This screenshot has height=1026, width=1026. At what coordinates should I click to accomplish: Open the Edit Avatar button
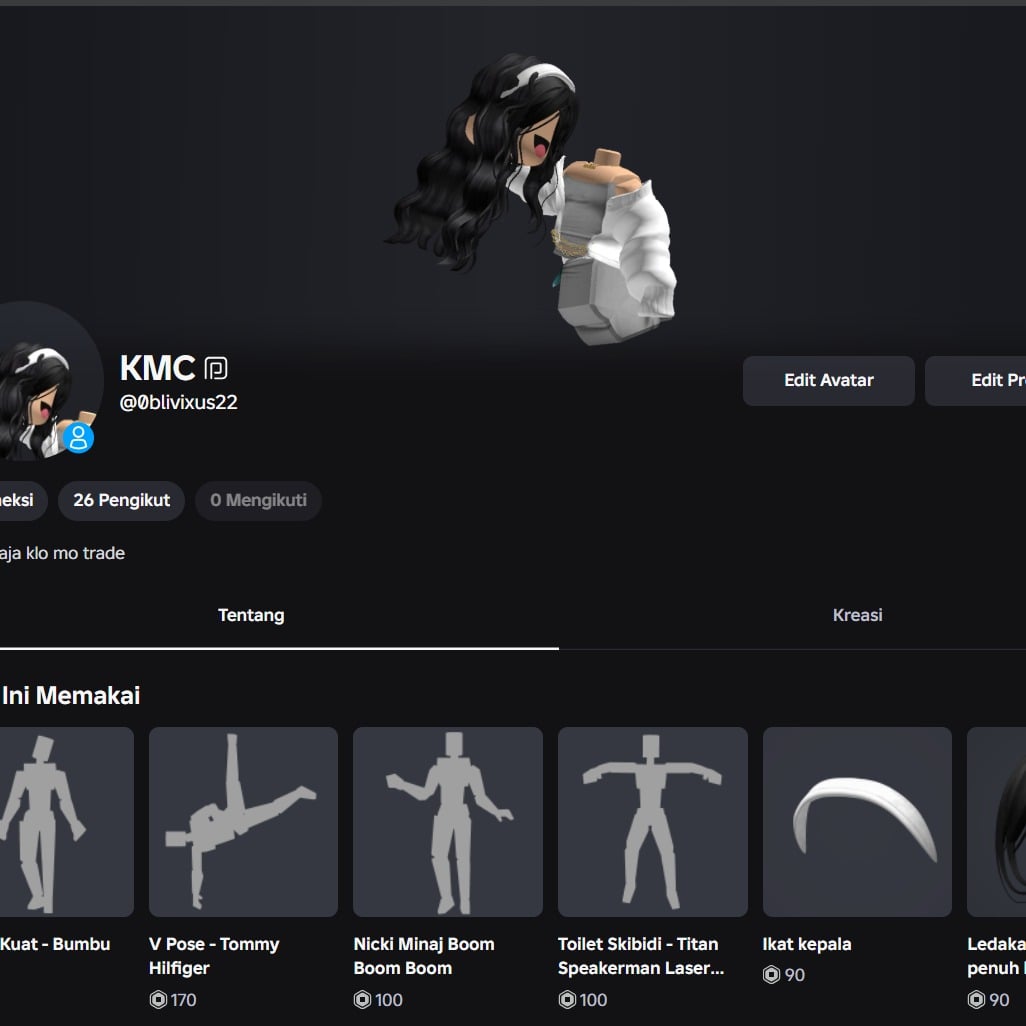point(828,381)
